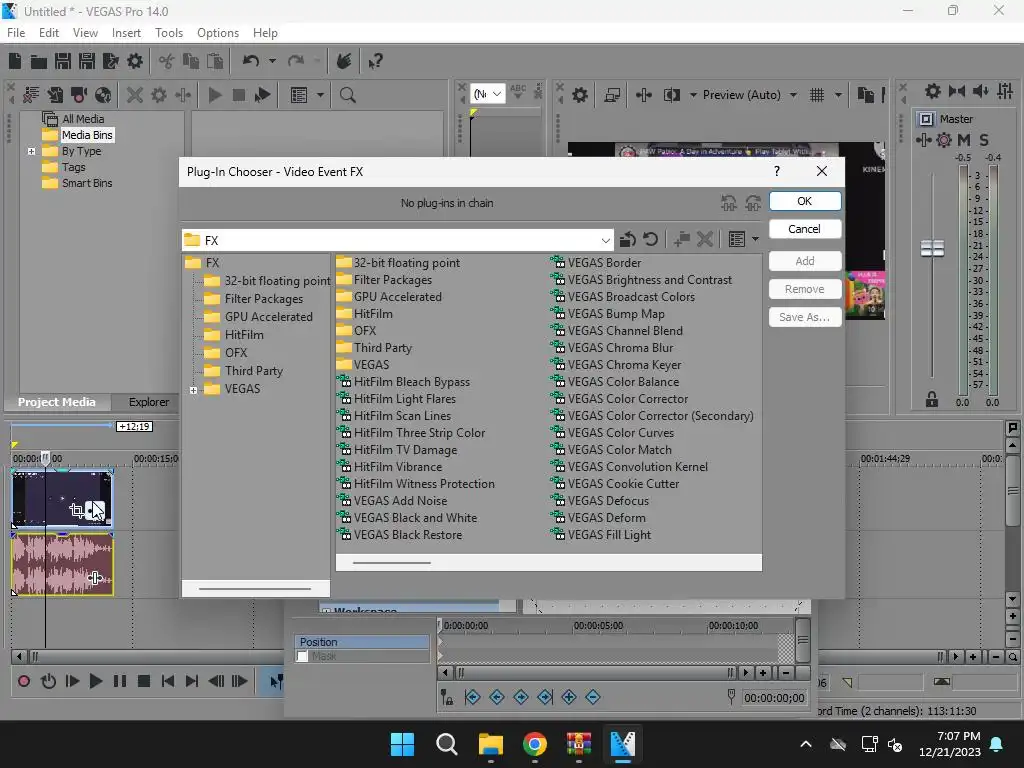Open the Split Screen View dropdown arrow

pyautogui.click(x=693, y=95)
